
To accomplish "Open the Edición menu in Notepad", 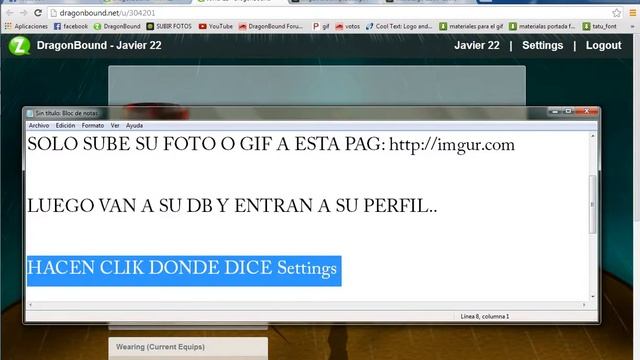I will point(65,126).
